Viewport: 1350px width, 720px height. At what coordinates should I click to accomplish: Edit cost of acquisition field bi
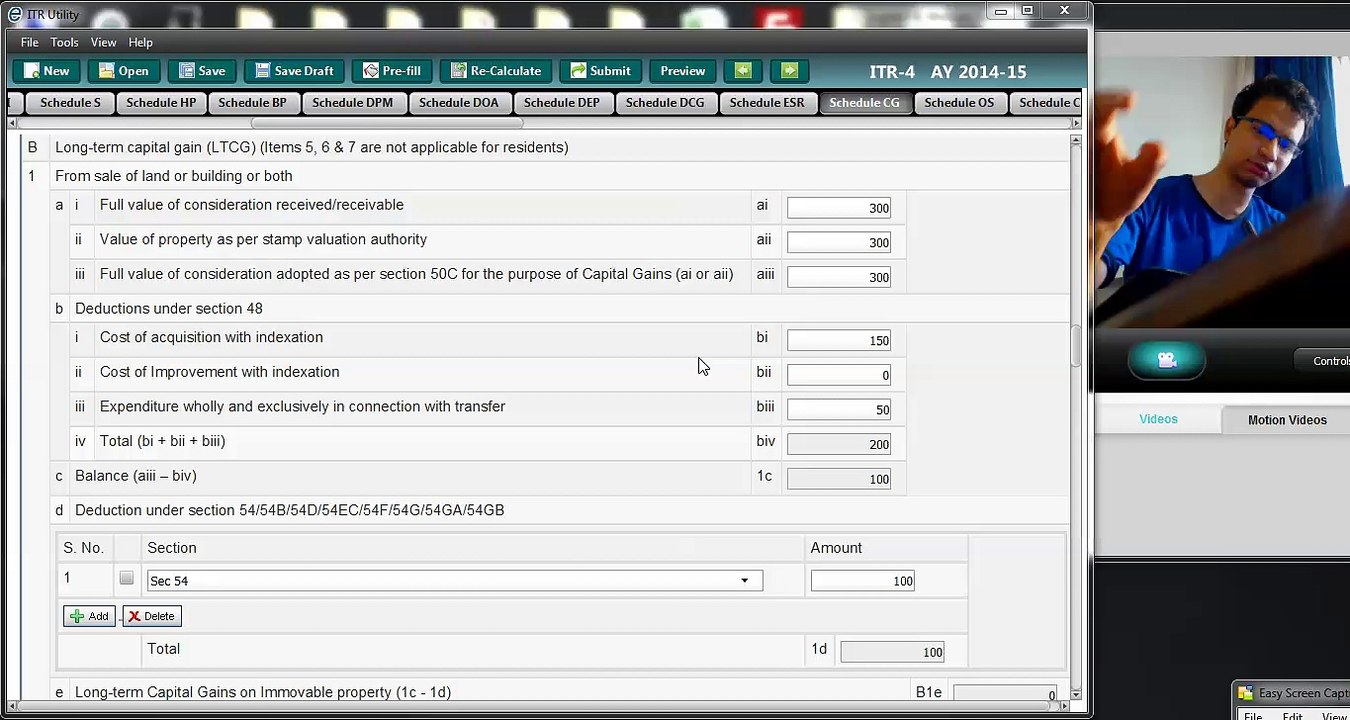(839, 340)
